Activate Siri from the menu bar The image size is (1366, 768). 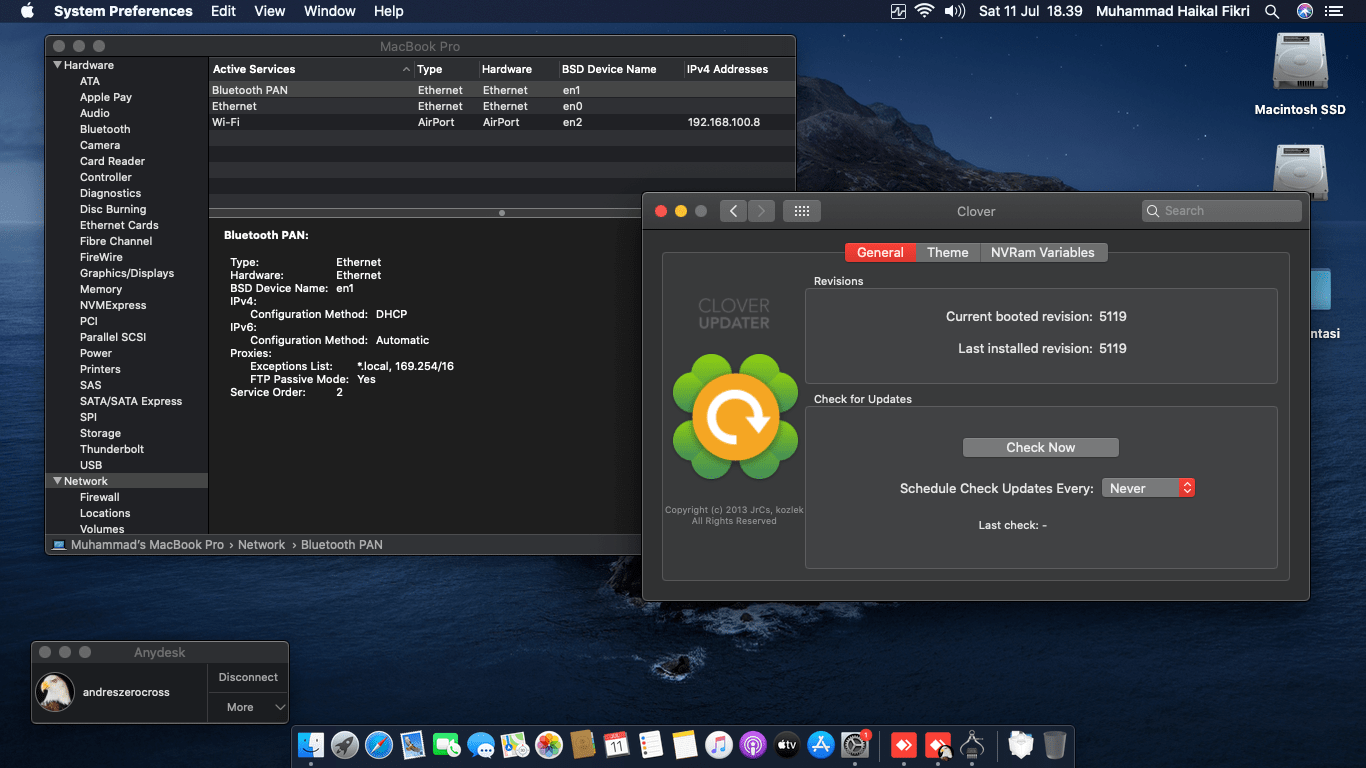click(1304, 11)
